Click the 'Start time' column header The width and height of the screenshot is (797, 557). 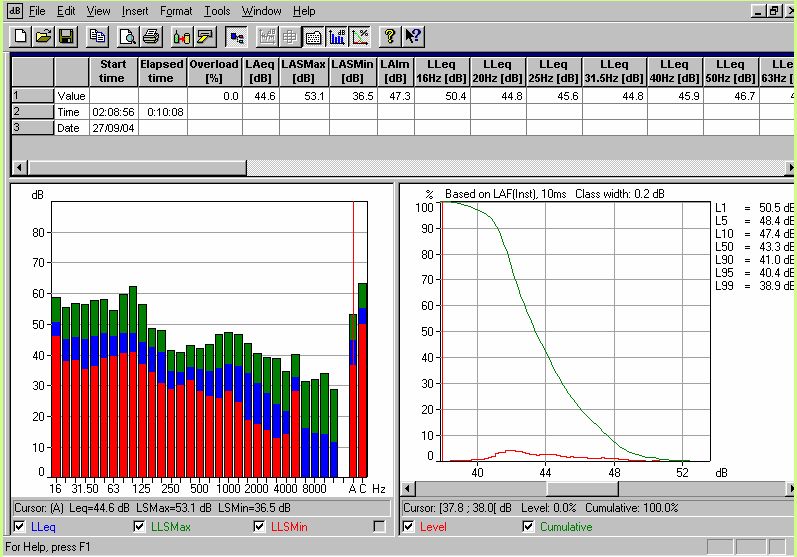[113, 71]
